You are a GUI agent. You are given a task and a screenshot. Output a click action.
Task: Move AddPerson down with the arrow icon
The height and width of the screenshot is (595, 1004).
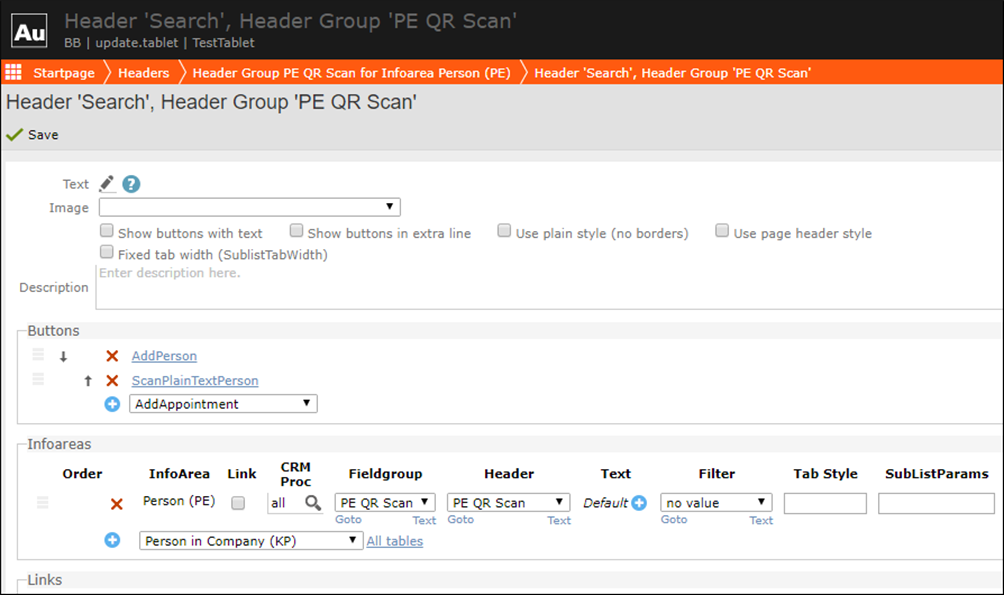click(63, 356)
